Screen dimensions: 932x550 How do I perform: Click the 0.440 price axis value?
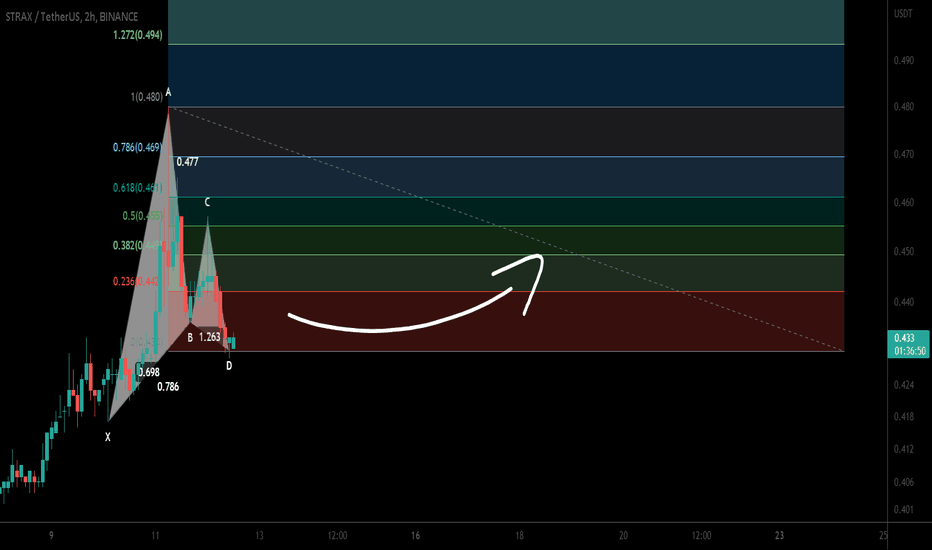[903, 302]
